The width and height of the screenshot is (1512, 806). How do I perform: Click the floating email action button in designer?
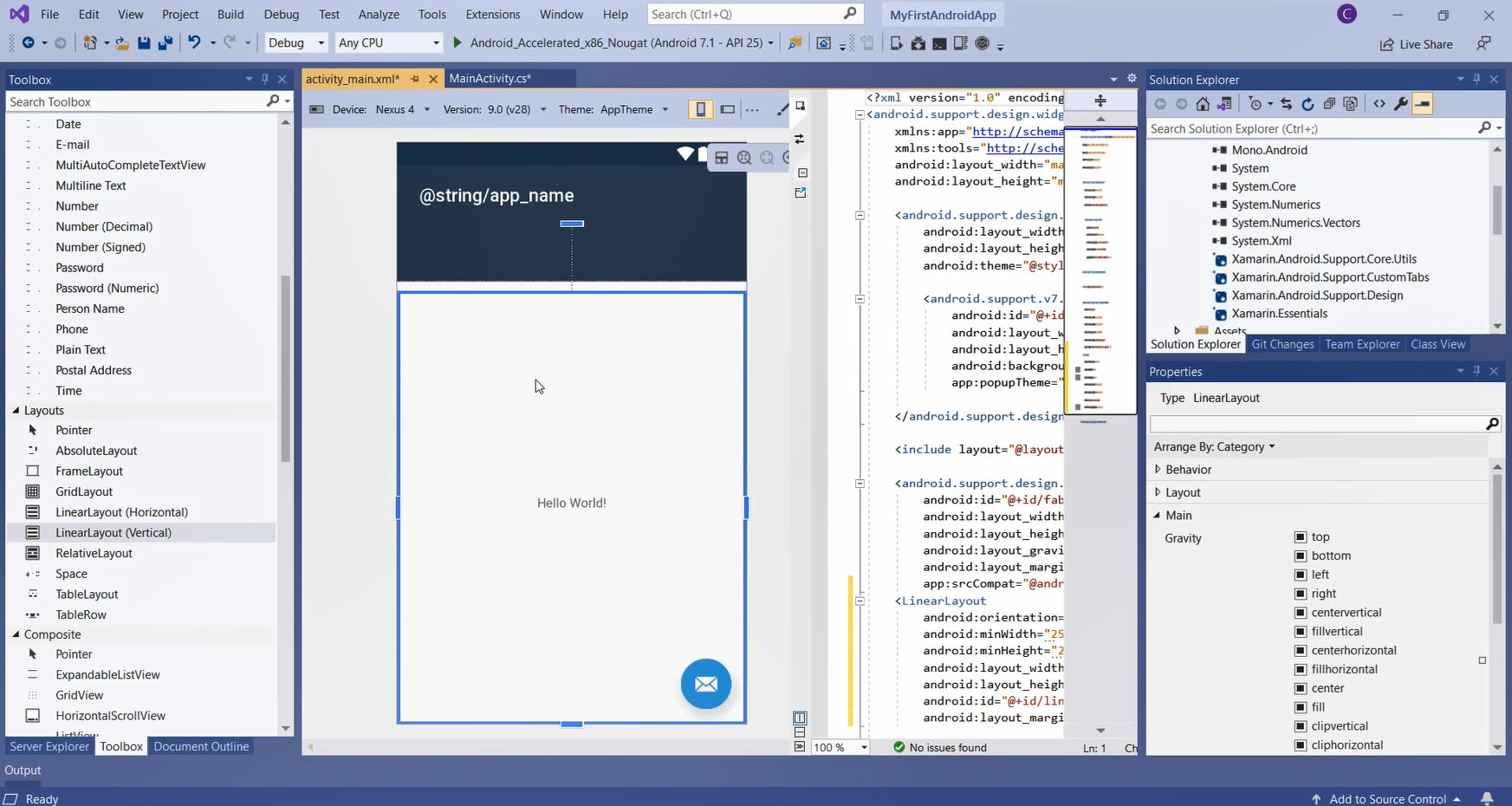[x=705, y=685]
